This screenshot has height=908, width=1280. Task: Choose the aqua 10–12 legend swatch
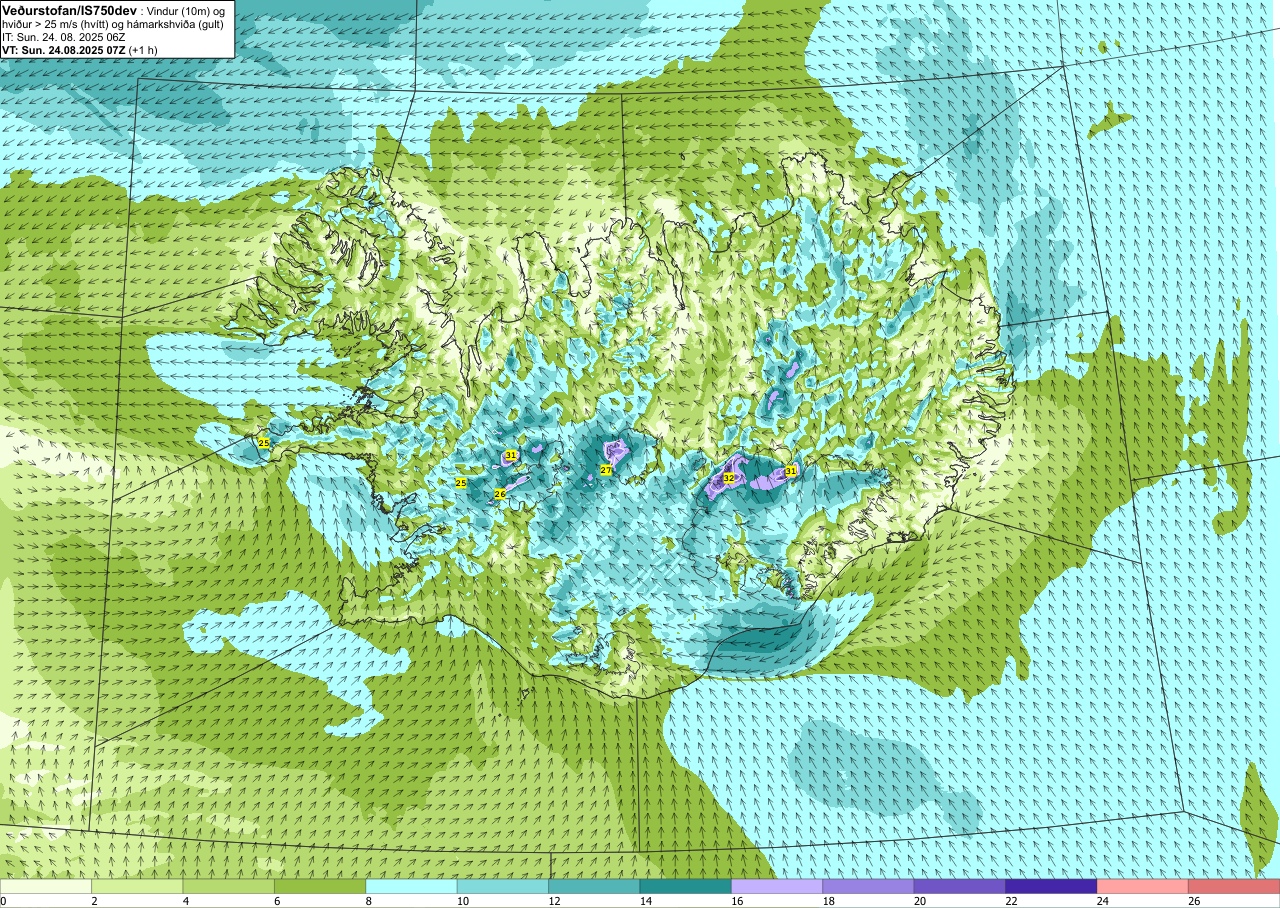(503, 886)
